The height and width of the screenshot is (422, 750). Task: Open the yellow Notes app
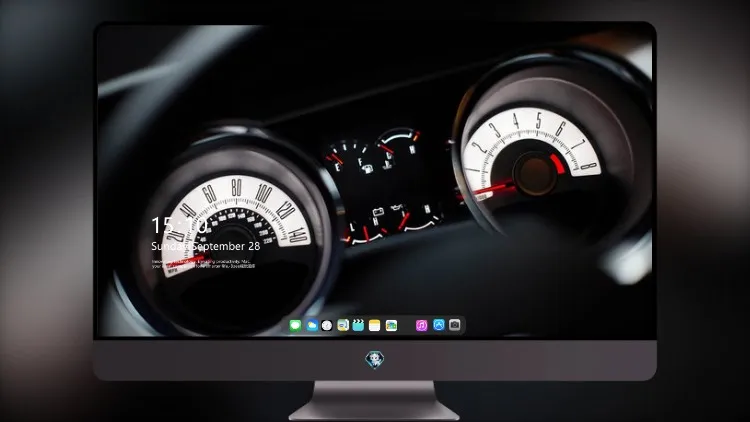tap(375, 325)
